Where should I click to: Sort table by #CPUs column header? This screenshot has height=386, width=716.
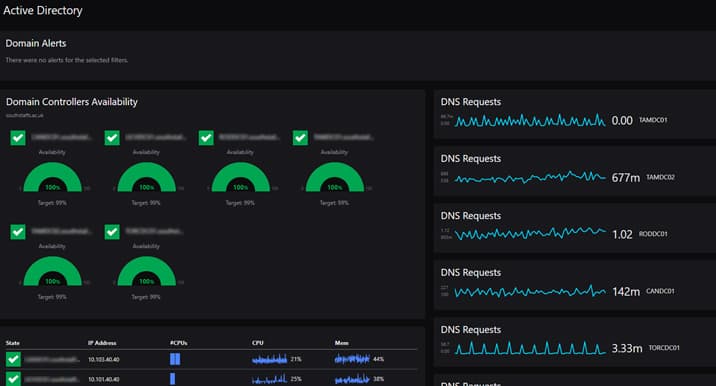[x=179, y=343]
